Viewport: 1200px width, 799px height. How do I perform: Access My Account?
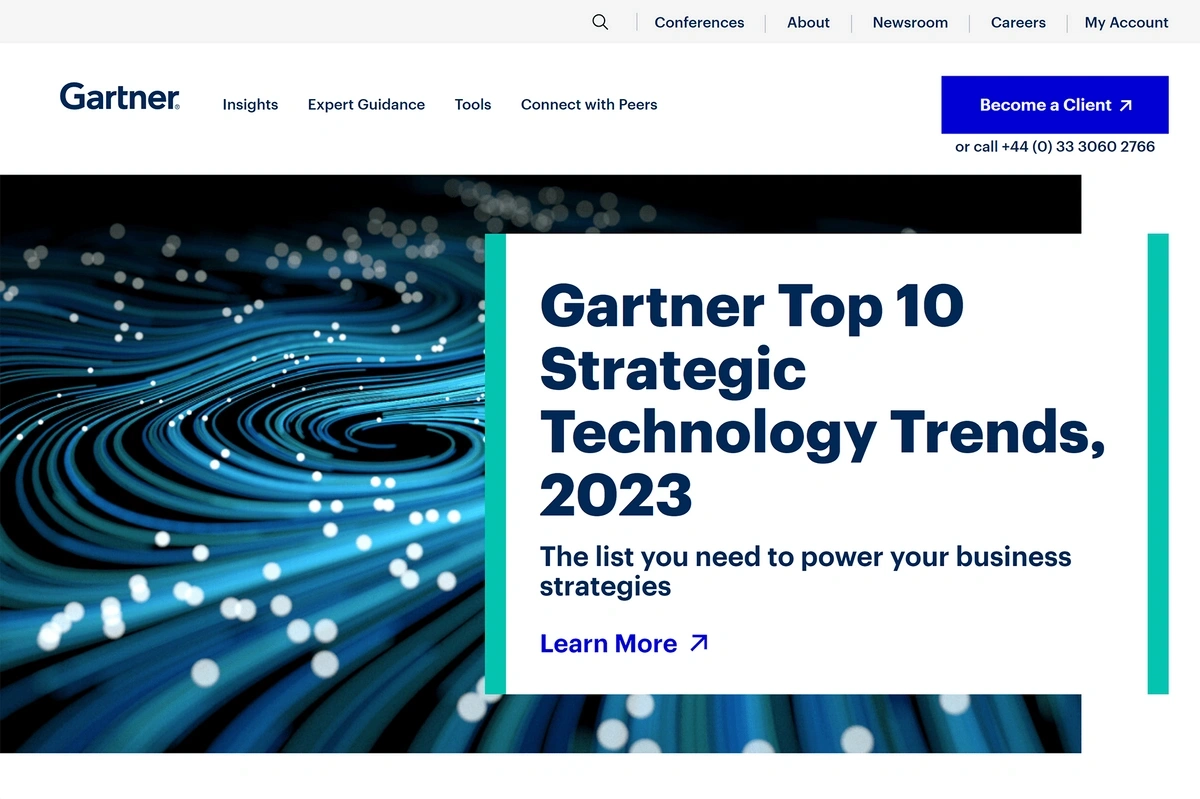click(1126, 22)
